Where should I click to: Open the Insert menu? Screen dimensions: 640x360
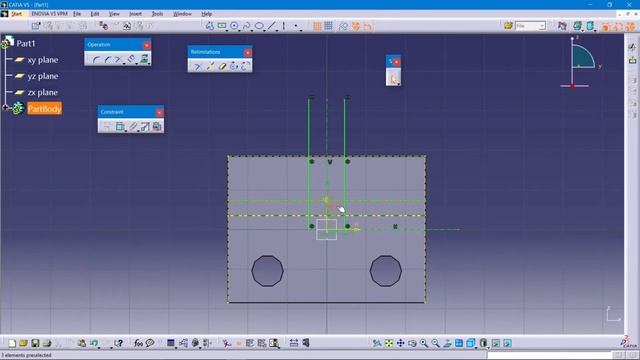(x=135, y=14)
